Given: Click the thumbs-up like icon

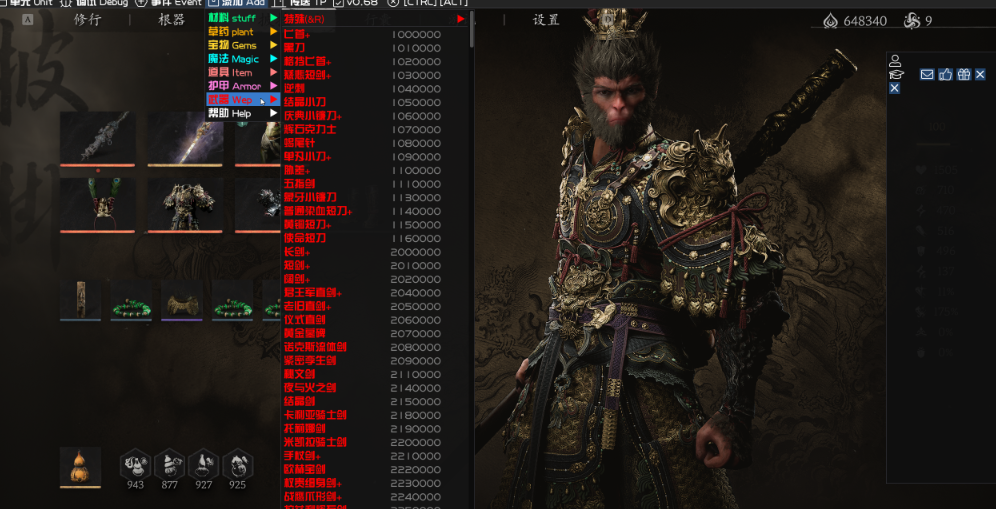Looking at the screenshot, I should pyautogui.click(x=946, y=74).
